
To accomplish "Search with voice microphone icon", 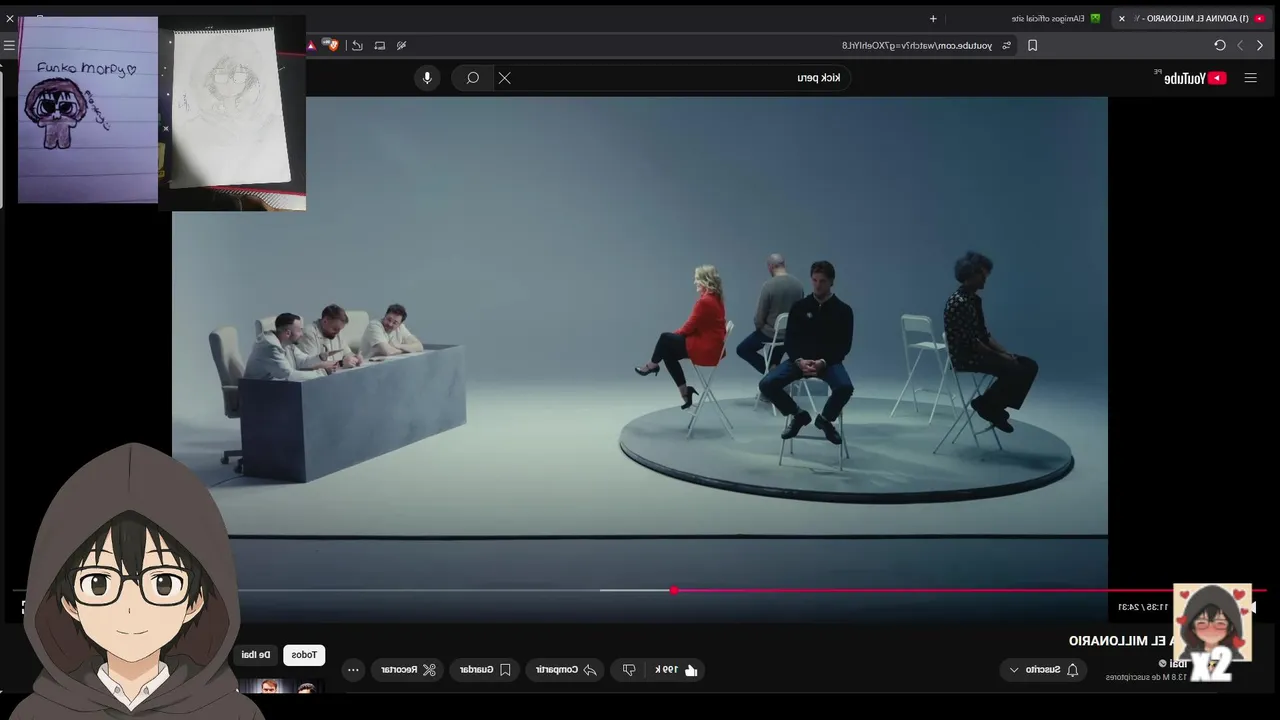I will pos(427,78).
